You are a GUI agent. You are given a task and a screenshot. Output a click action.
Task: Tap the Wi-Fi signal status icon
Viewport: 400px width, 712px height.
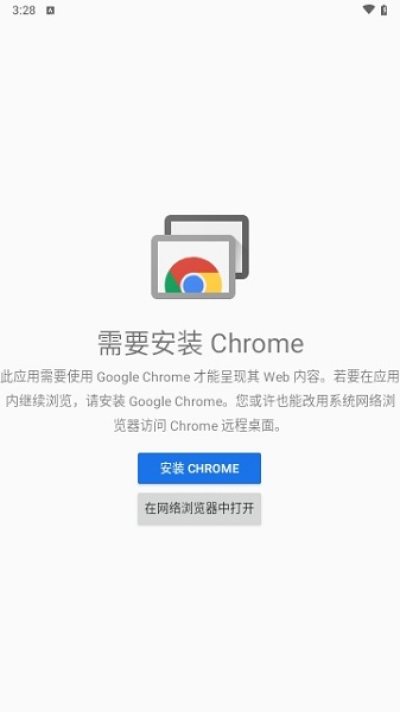point(368,10)
